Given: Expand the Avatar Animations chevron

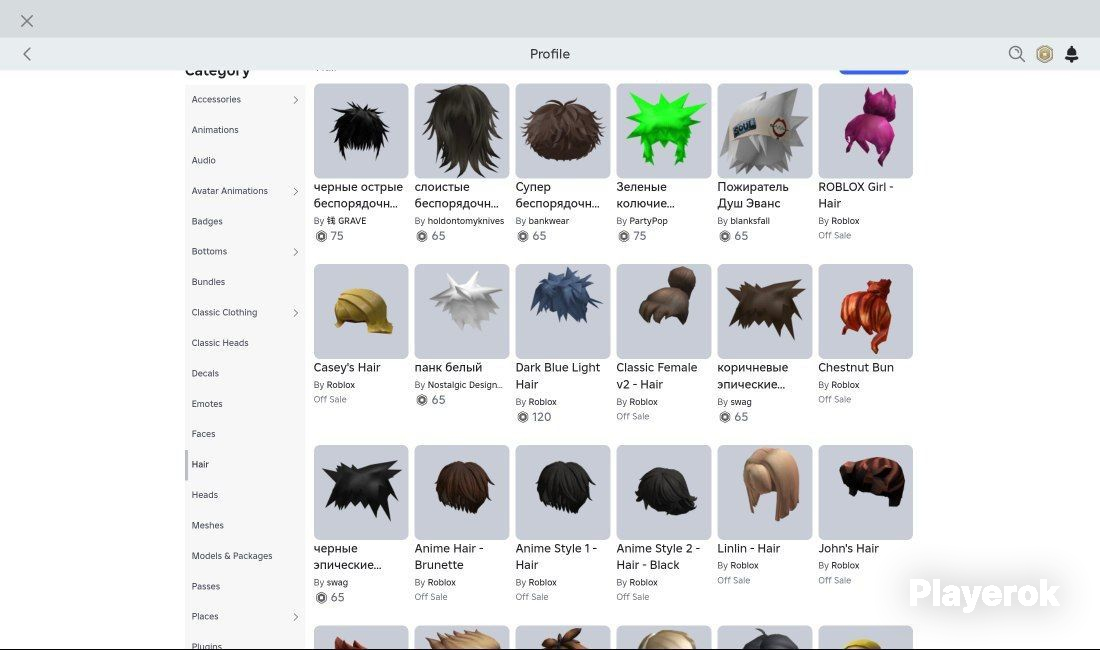Looking at the screenshot, I should pyautogui.click(x=295, y=191).
